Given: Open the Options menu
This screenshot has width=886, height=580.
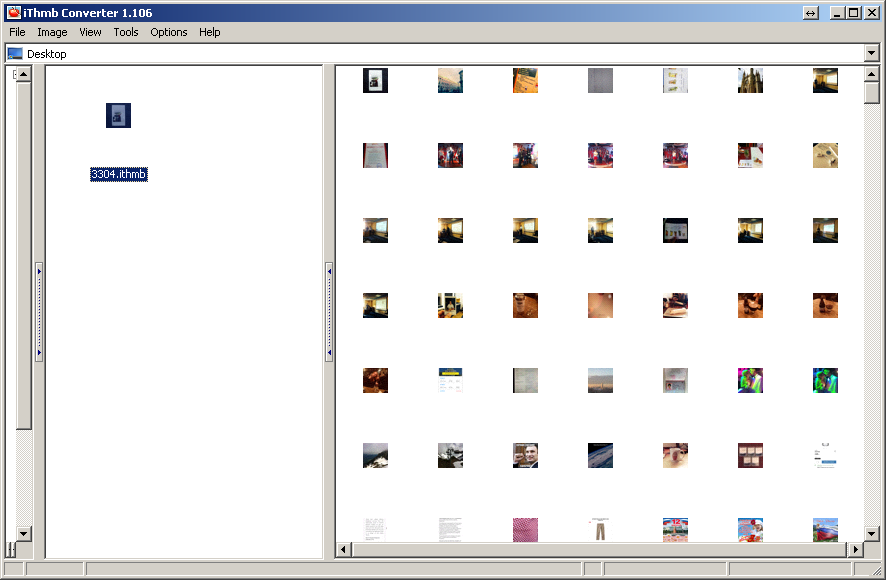Looking at the screenshot, I should (x=169, y=32).
